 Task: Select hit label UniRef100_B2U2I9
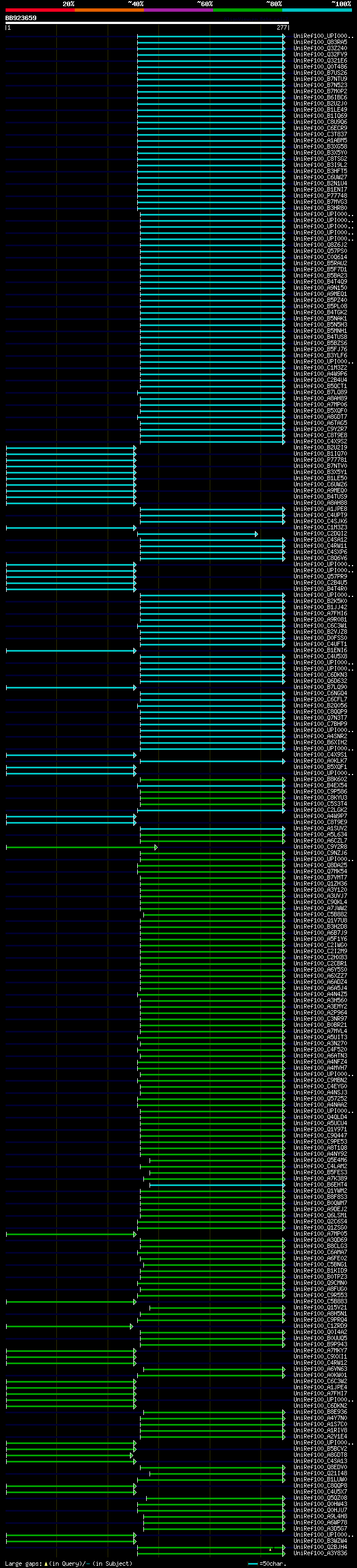click(321, 447)
